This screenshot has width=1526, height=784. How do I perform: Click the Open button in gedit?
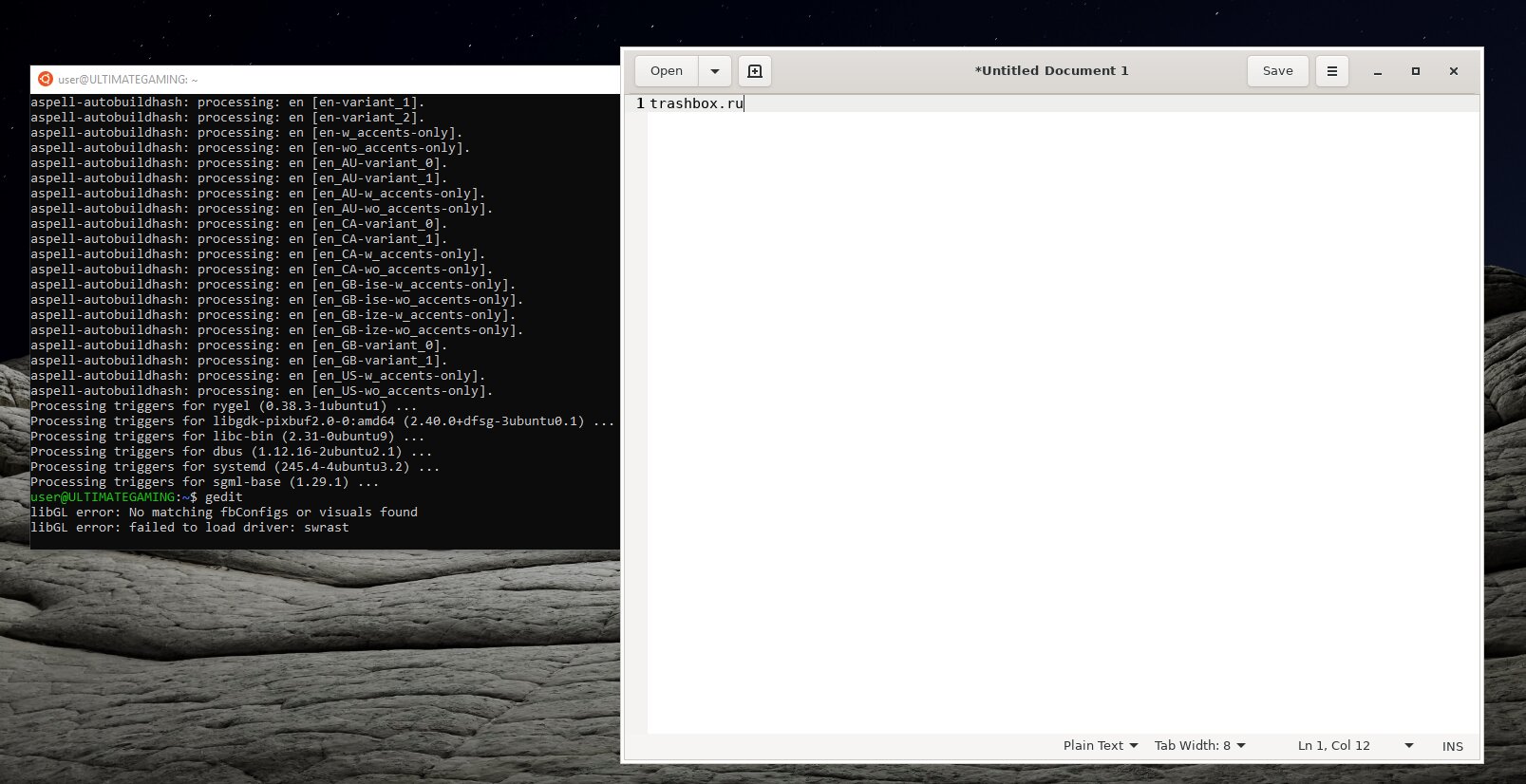coord(667,71)
